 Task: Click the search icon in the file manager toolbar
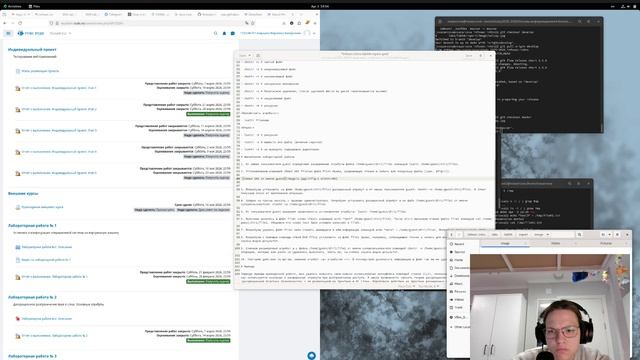pyautogui.click(x=579, y=235)
